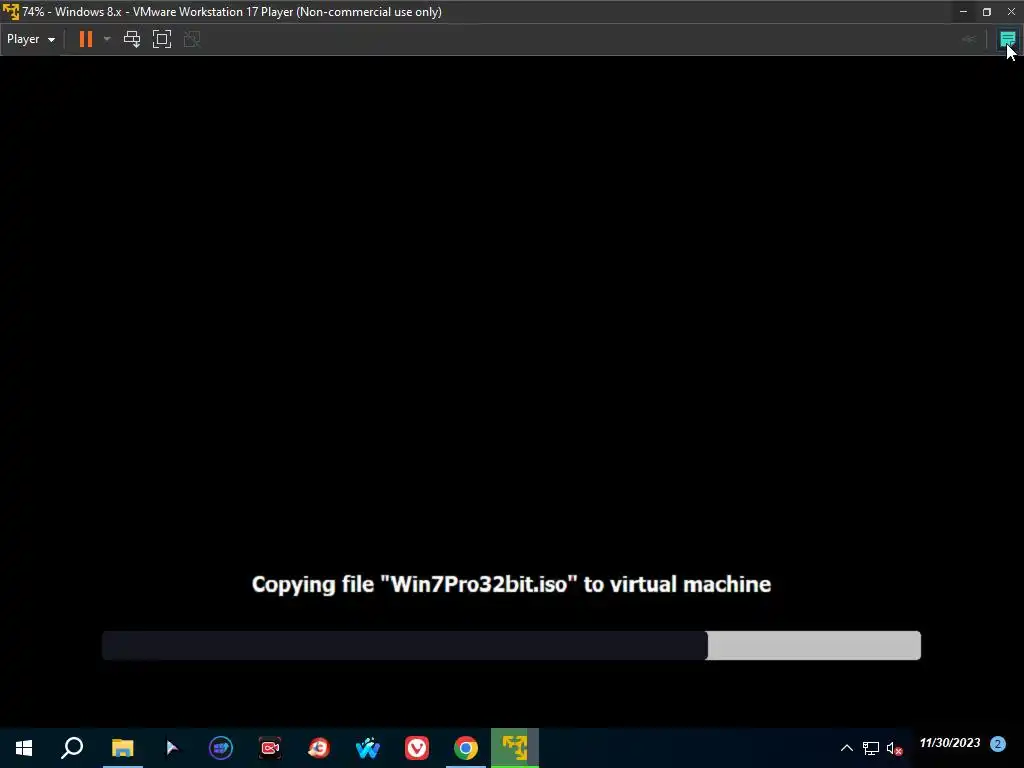
Task: Send Ctrl+Alt+Del to virtual machine
Action: pos(132,39)
